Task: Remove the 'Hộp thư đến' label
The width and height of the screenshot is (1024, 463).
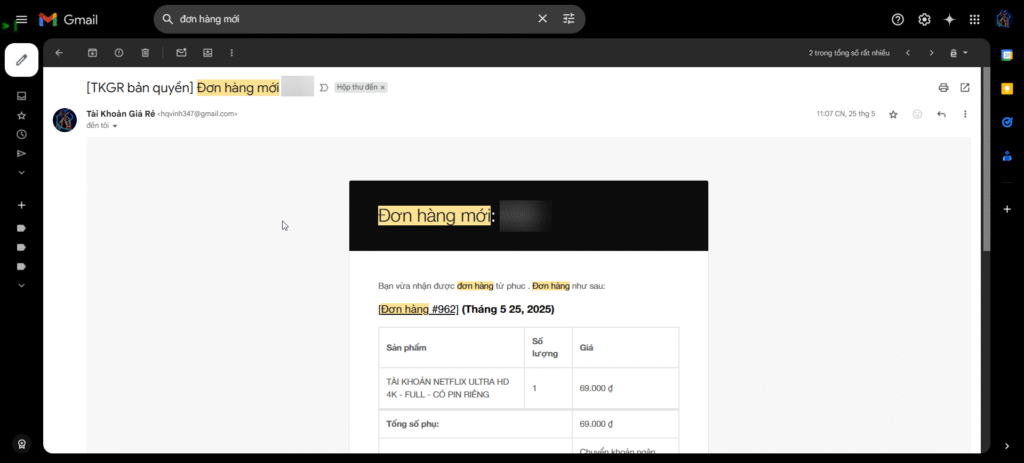Action: pyautogui.click(x=383, y=88)
